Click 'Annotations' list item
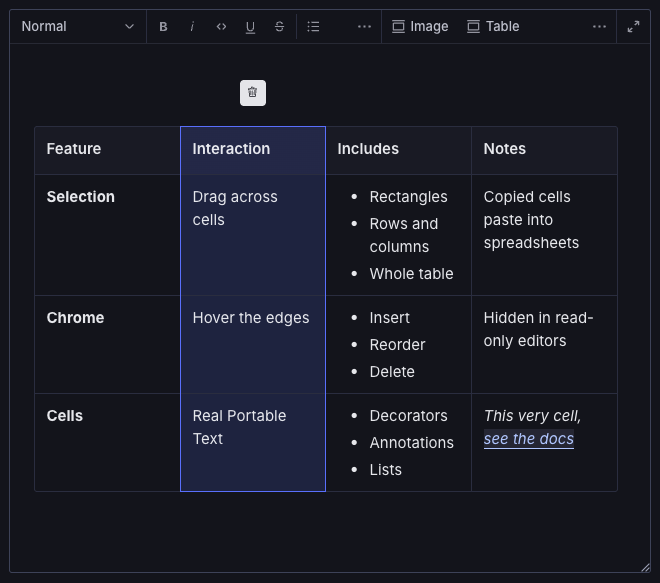Screen dimensions: 660x583 411,443
